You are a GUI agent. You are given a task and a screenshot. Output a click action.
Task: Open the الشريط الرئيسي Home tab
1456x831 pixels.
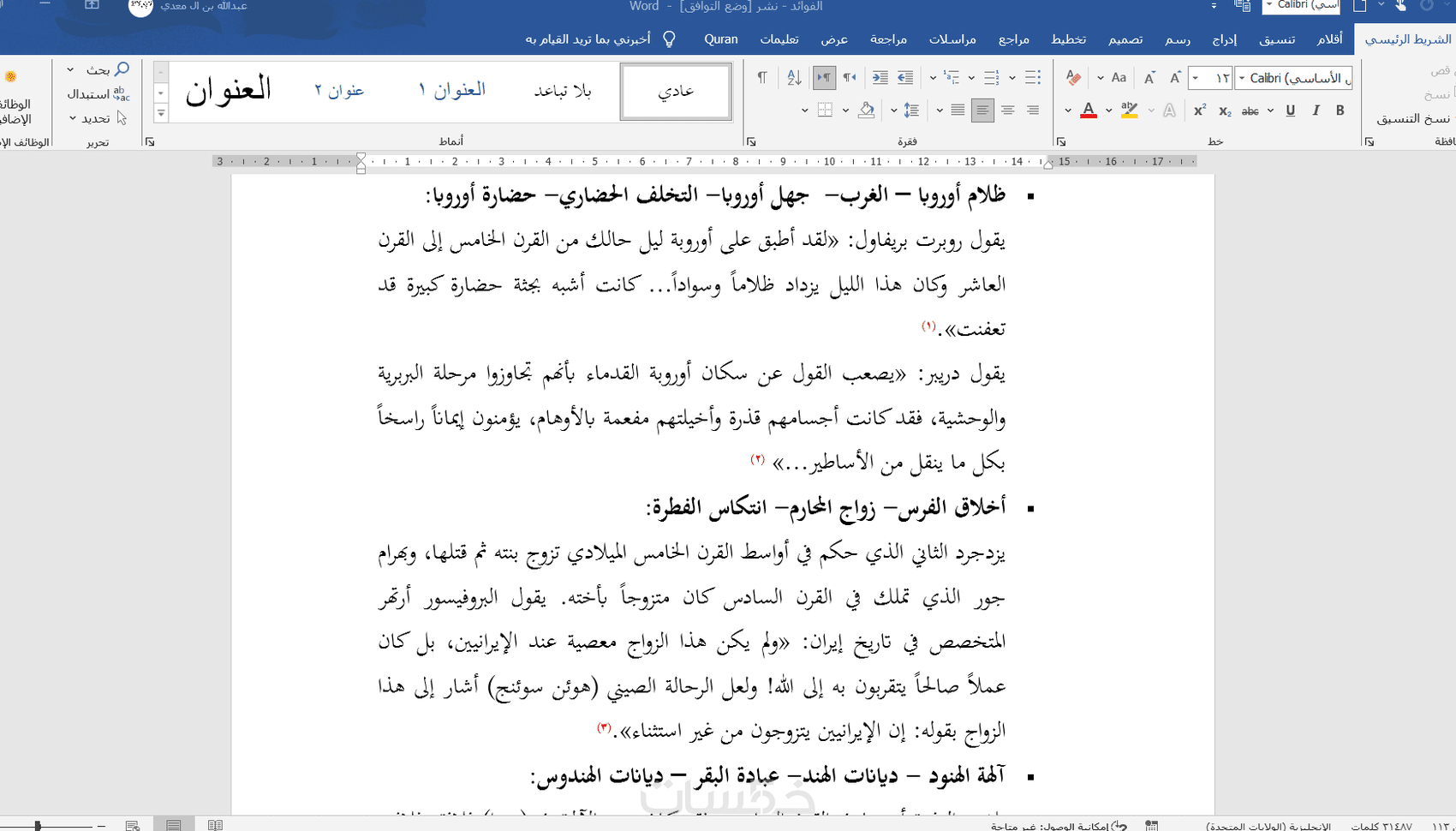click(x=1407, y=39)
